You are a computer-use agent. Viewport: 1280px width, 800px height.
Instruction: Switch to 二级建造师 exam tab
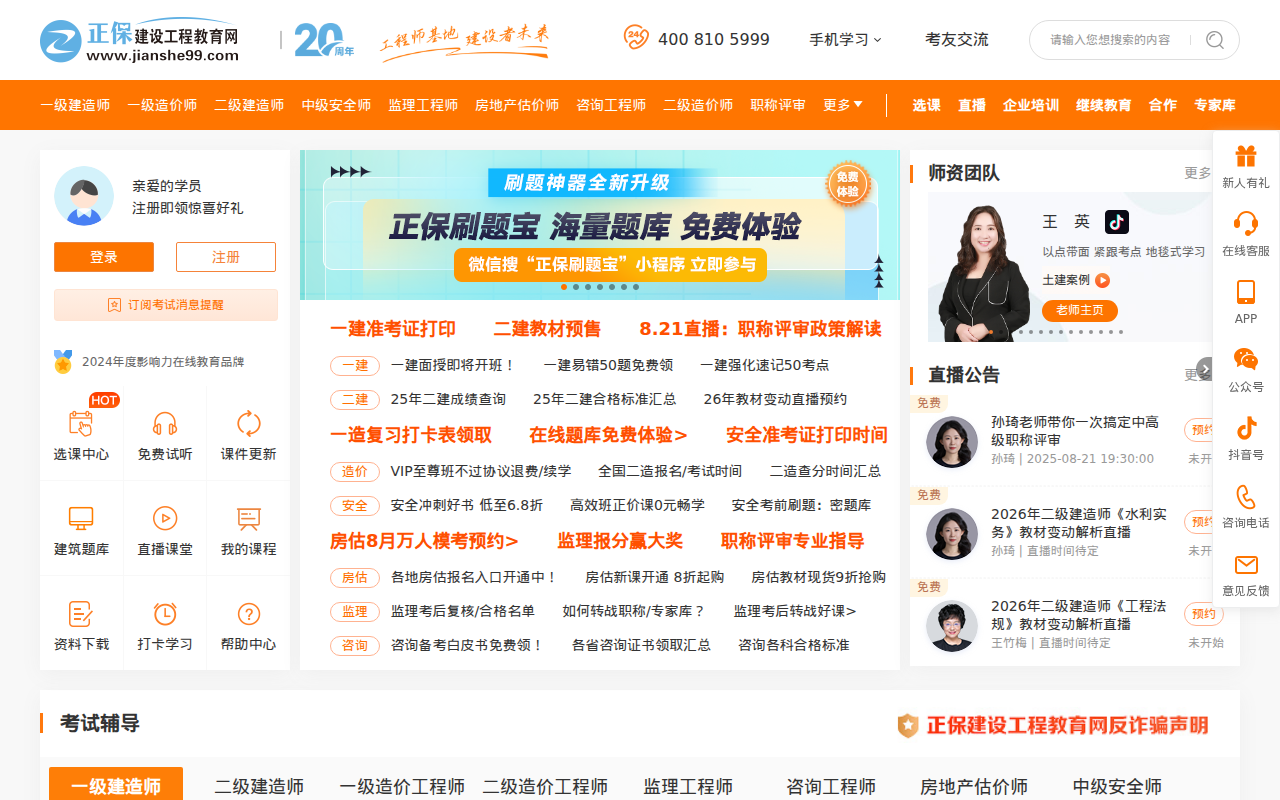click(259, 787)
